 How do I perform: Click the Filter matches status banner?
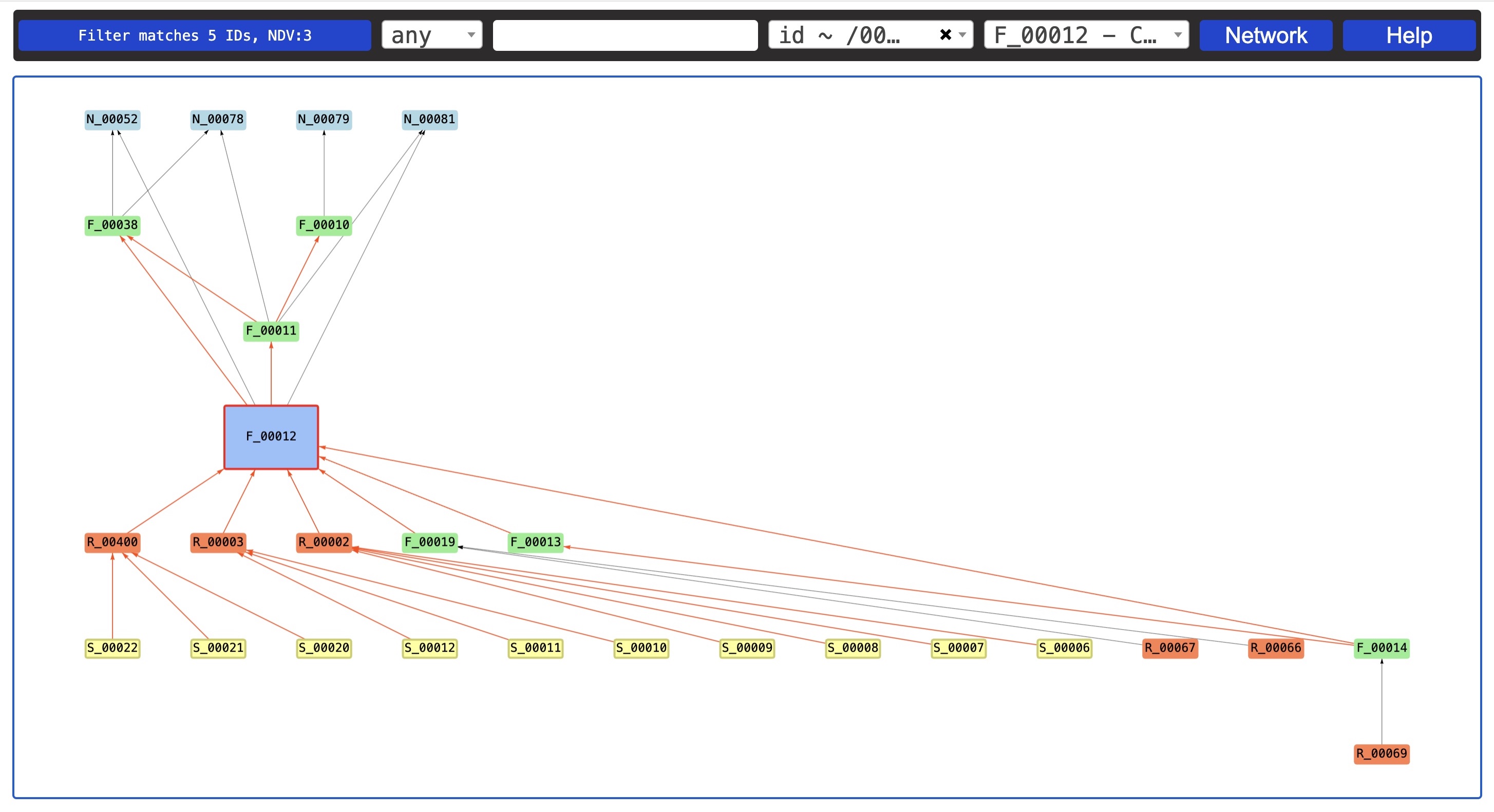(x=194, y=35)
